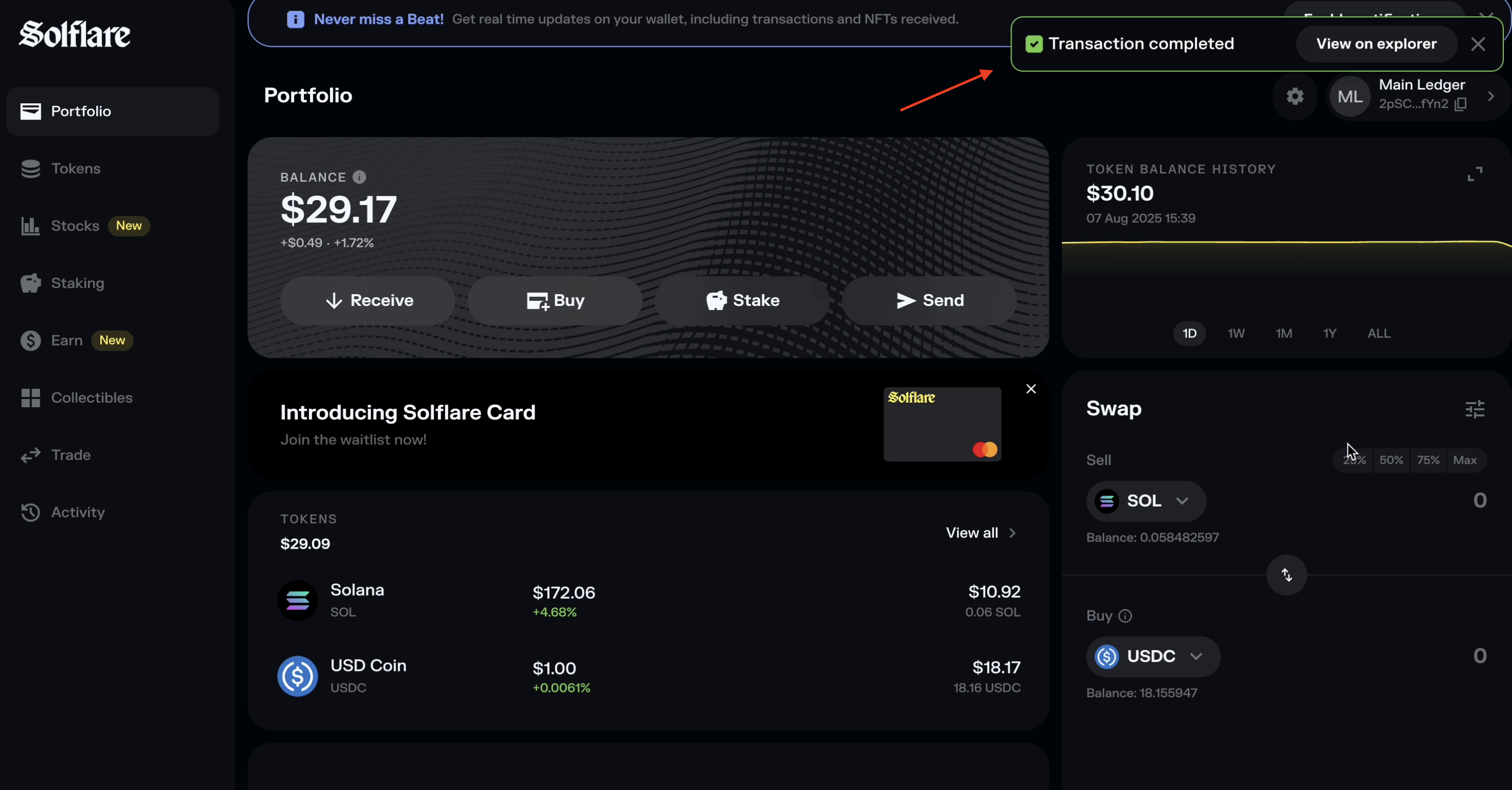Open the Earn section

click(66, 341)
